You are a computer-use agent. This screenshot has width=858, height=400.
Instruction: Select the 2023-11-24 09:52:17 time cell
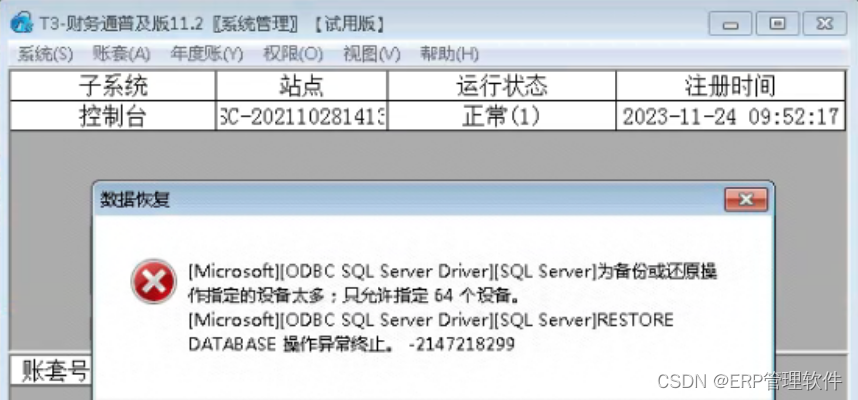pos(731,116)
